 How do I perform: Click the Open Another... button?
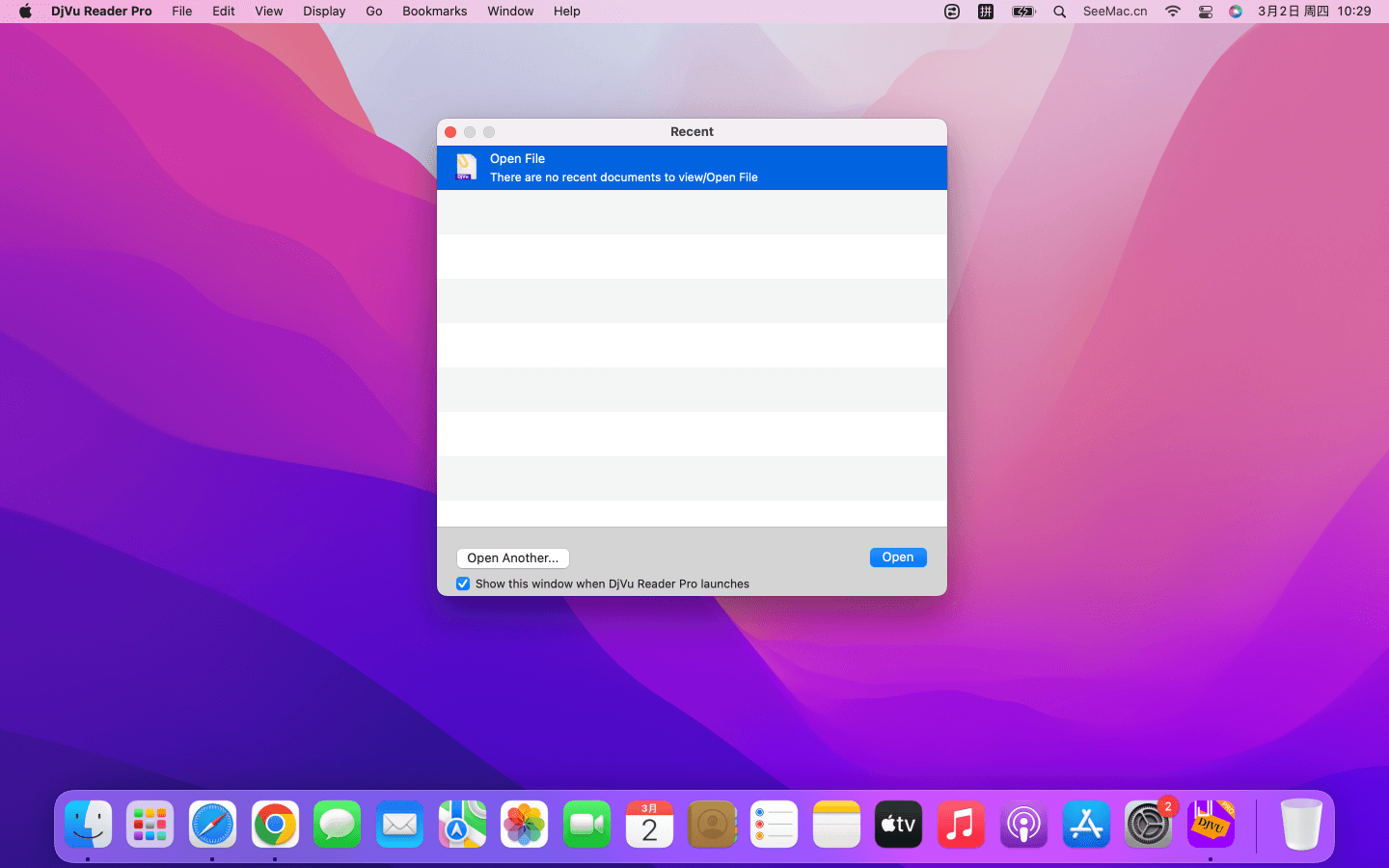(x=512, y=558)
